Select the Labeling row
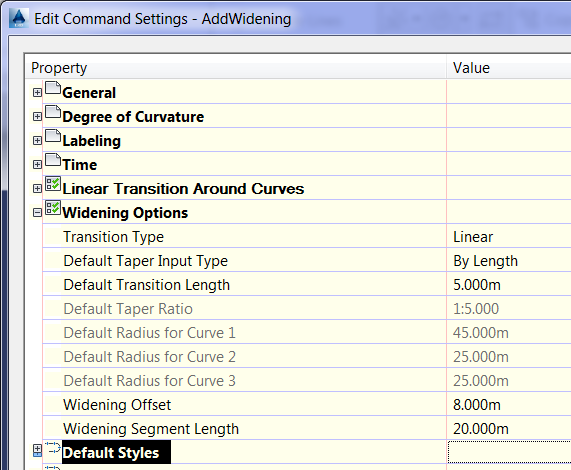Viewport: 571px width, 470px height. pos(91,141)
